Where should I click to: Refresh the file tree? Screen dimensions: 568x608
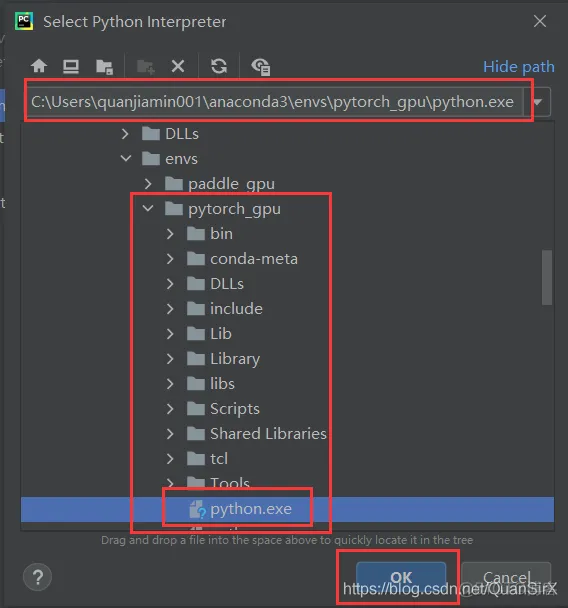219,66
